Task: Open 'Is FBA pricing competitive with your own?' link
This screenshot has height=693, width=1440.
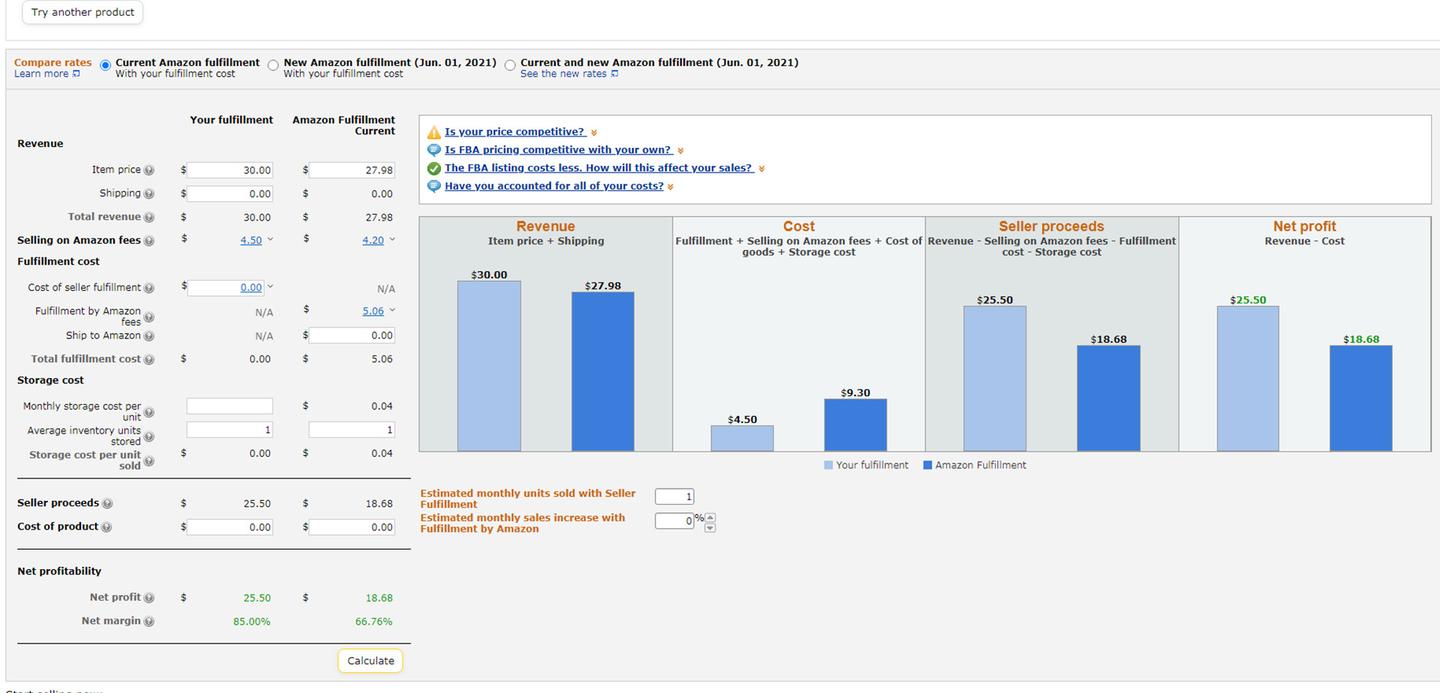Action: pyautogui.click(x=558, y=150)
